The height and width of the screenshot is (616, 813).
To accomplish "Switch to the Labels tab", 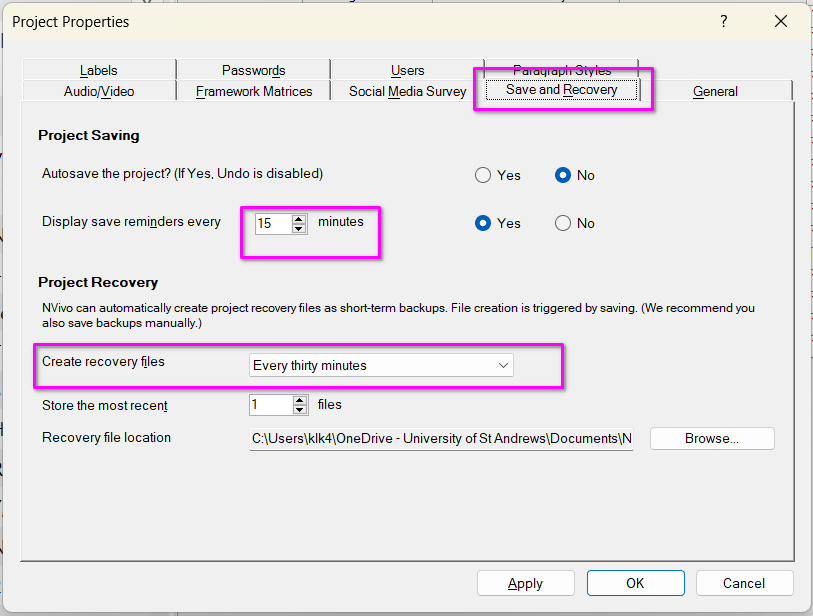I will [x=99, y=70].
